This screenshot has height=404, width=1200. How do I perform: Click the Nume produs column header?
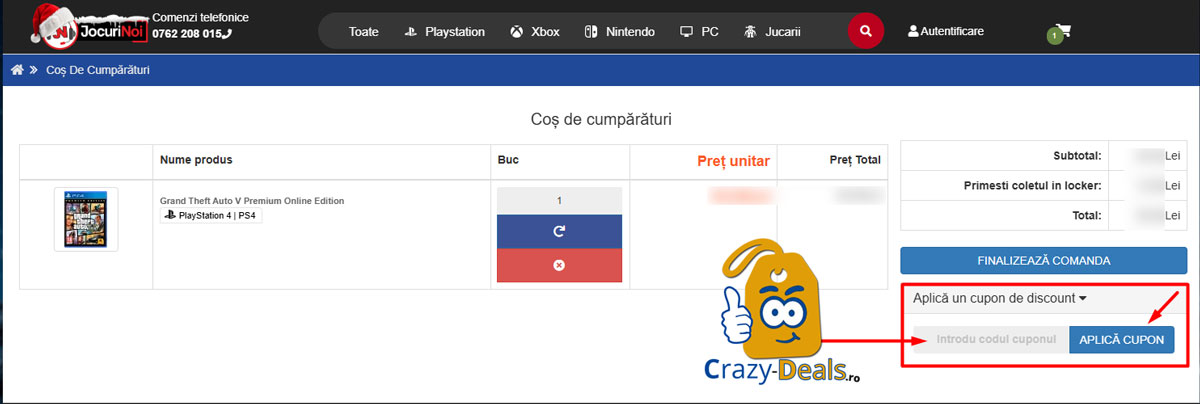pos(196,160)
